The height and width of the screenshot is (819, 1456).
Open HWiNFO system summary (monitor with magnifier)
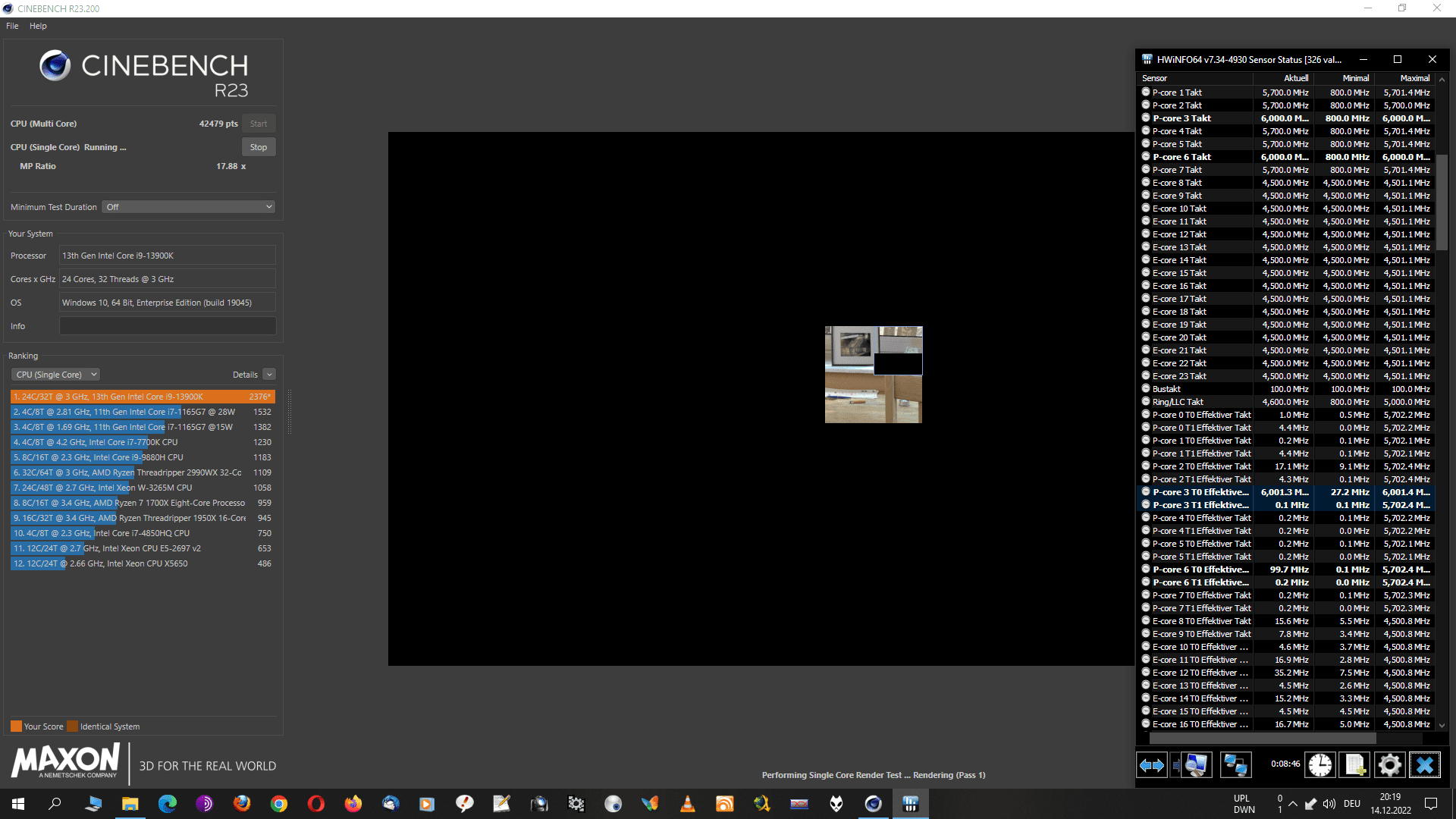(1196, 765)
